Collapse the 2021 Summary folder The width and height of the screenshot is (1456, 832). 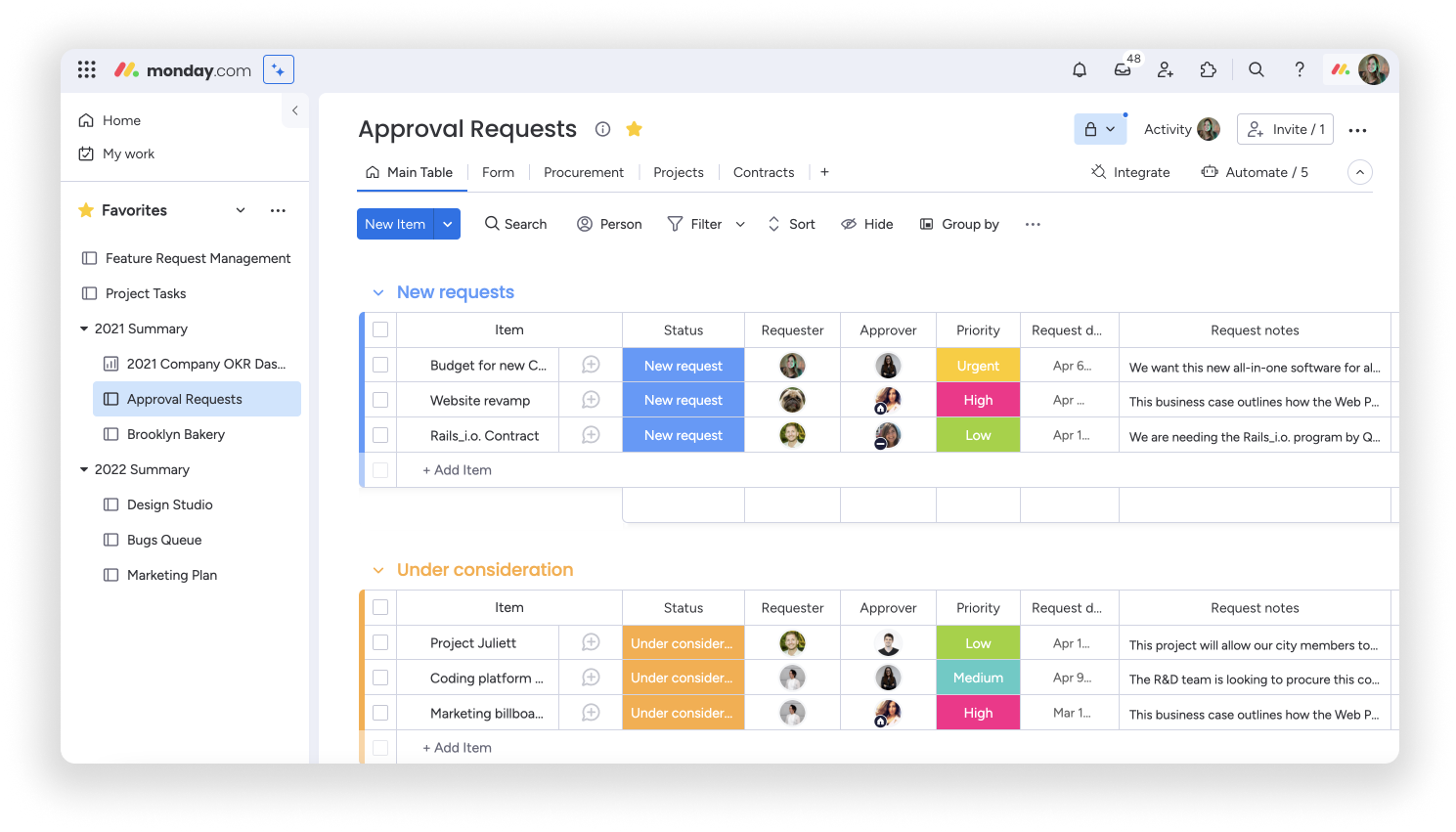tap(84, 329)
